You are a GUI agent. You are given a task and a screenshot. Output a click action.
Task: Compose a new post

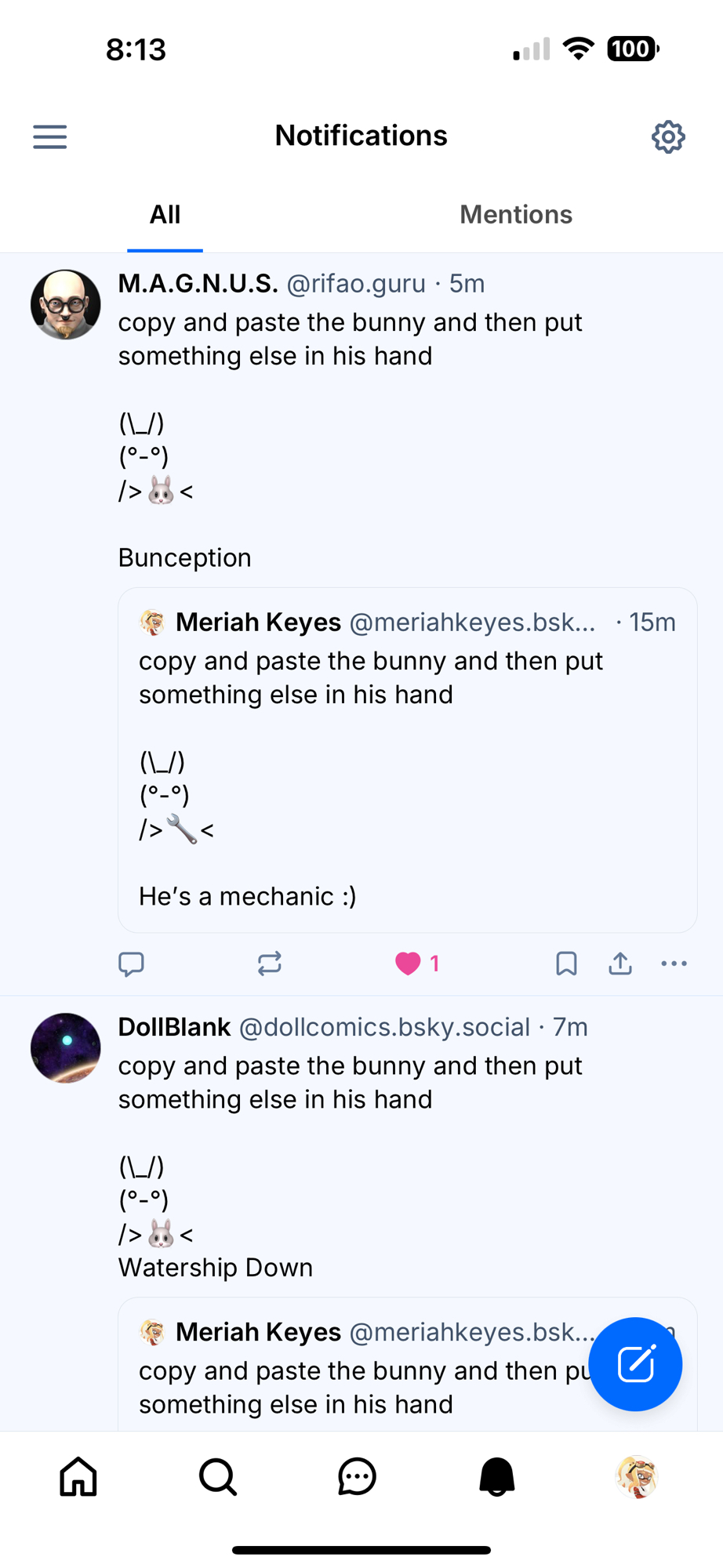pyautogui.click(x=635, y=1364)
